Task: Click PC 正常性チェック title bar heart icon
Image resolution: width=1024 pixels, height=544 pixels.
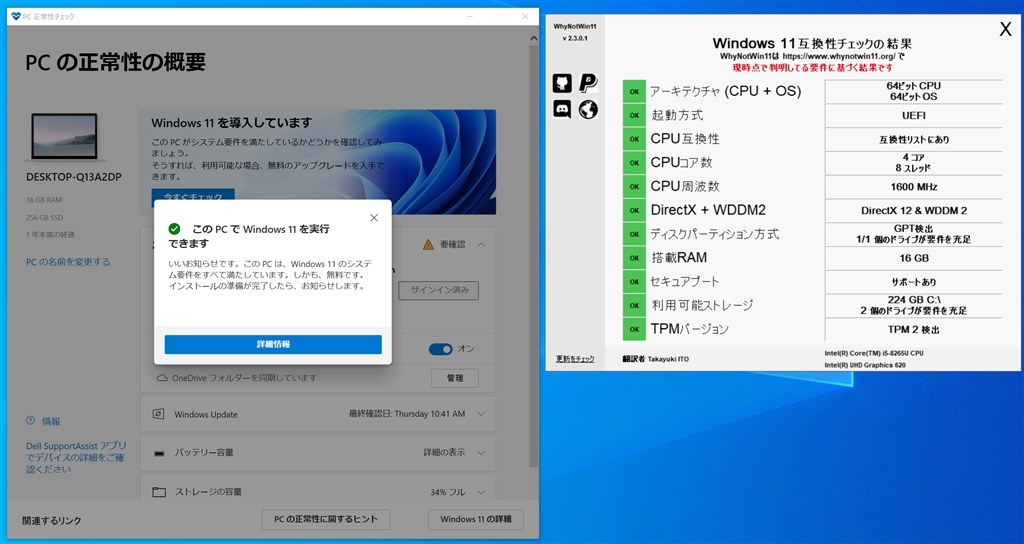Action: tap(16, 16)
